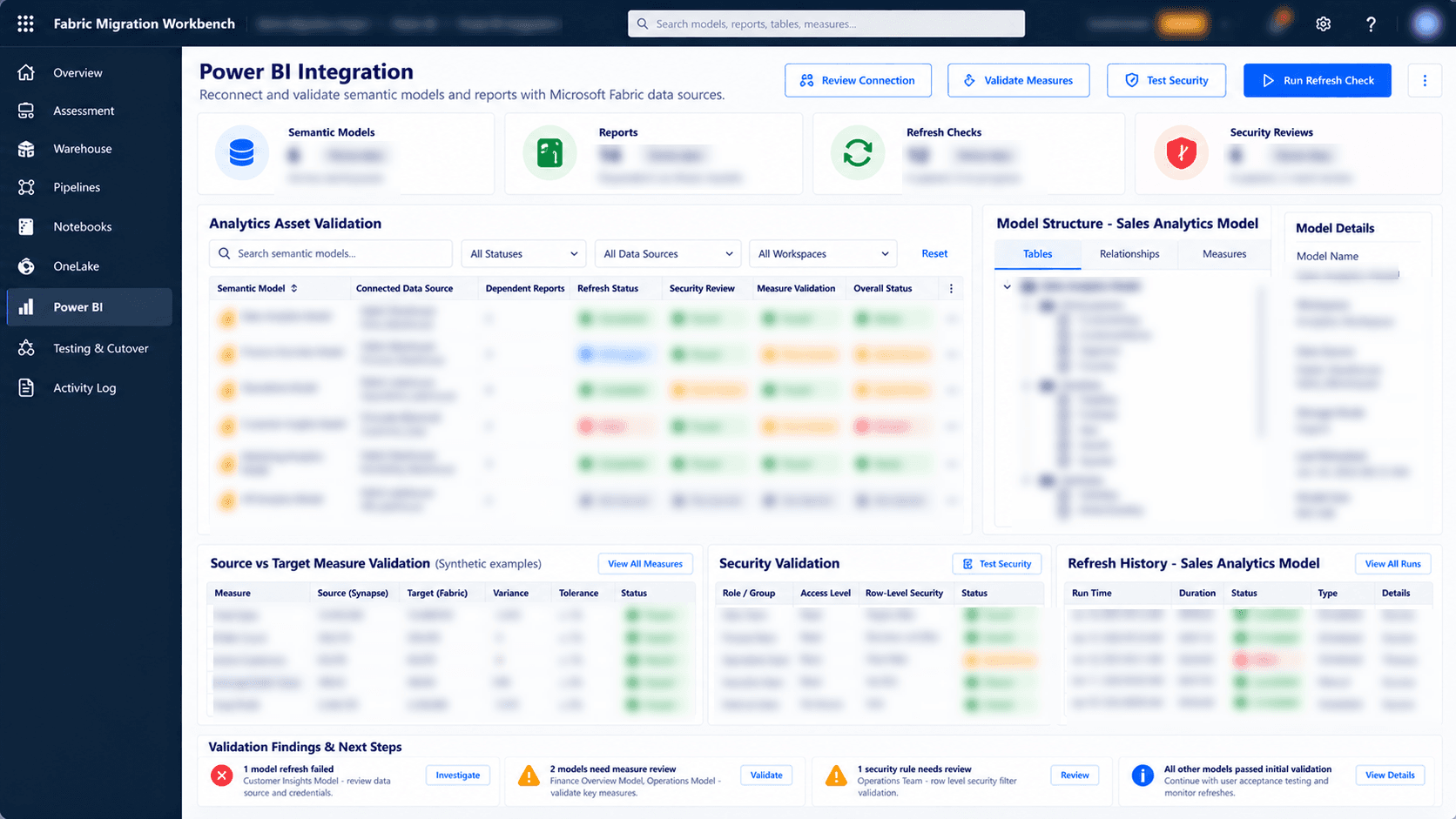1456x819 pixels.
Task: Switch to the Relationships tab
Action: click(1129, 254)
